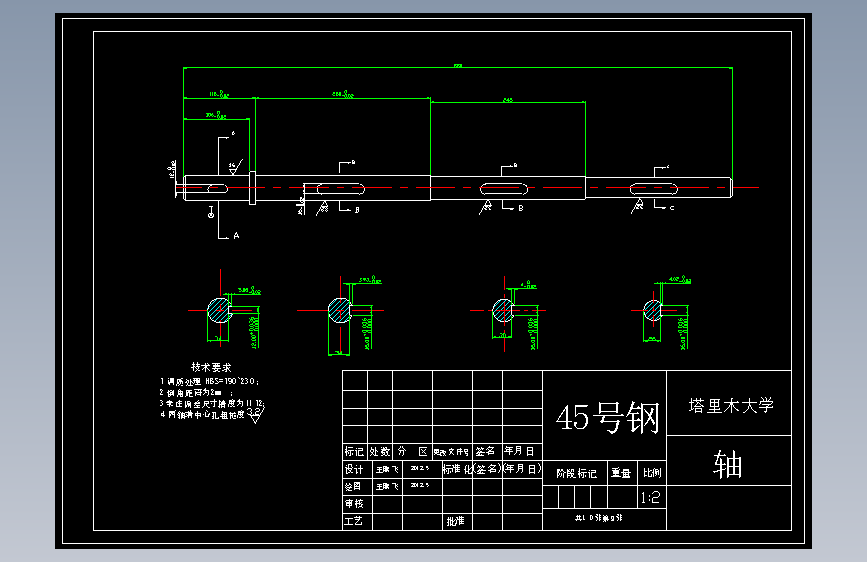Select the rightmost hatched cross-section circle
This screenshot has width=867, height=562.
(x=652, y=310)
